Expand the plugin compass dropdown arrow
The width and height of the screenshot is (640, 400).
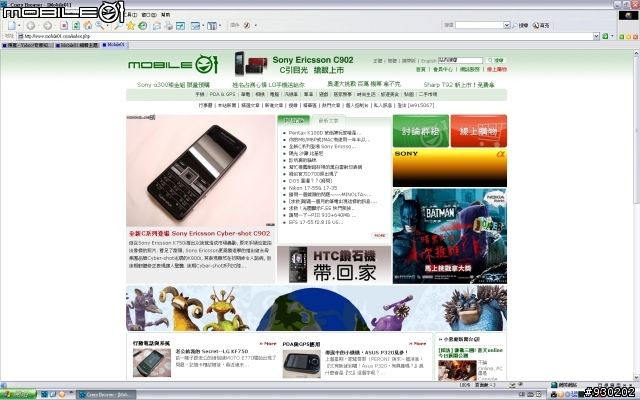256,25
